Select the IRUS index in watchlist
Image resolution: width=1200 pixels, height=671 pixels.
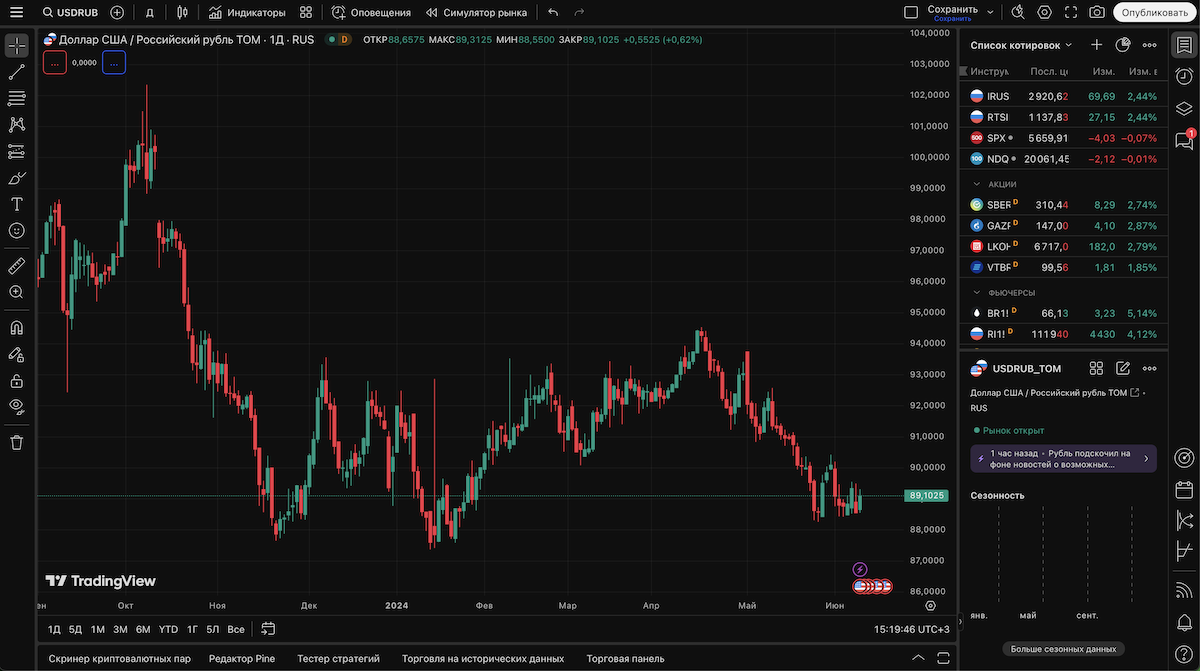(1063, 96)
